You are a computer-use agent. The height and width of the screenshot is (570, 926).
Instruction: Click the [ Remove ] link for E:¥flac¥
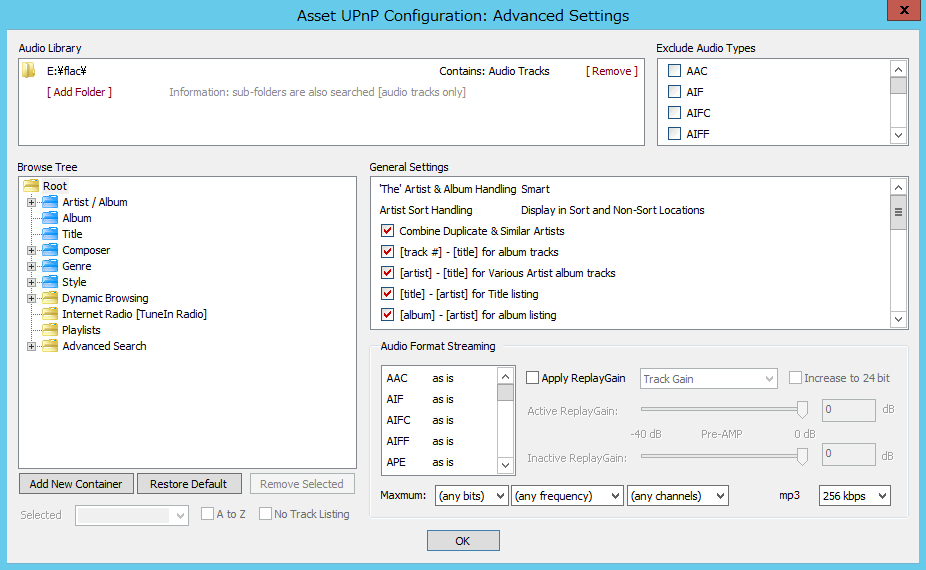[612, 71]
